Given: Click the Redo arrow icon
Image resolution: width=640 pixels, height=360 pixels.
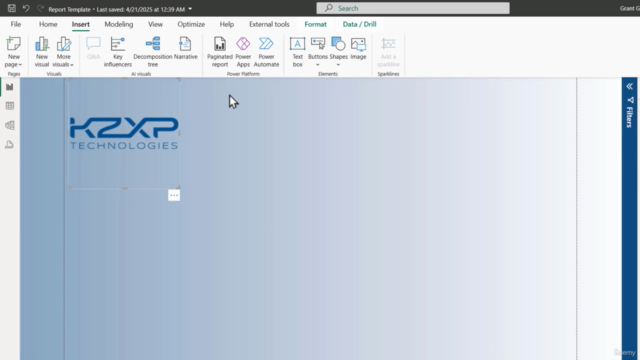Looking at the screenshot, I should pyautogui.click(x=40, y=8).
